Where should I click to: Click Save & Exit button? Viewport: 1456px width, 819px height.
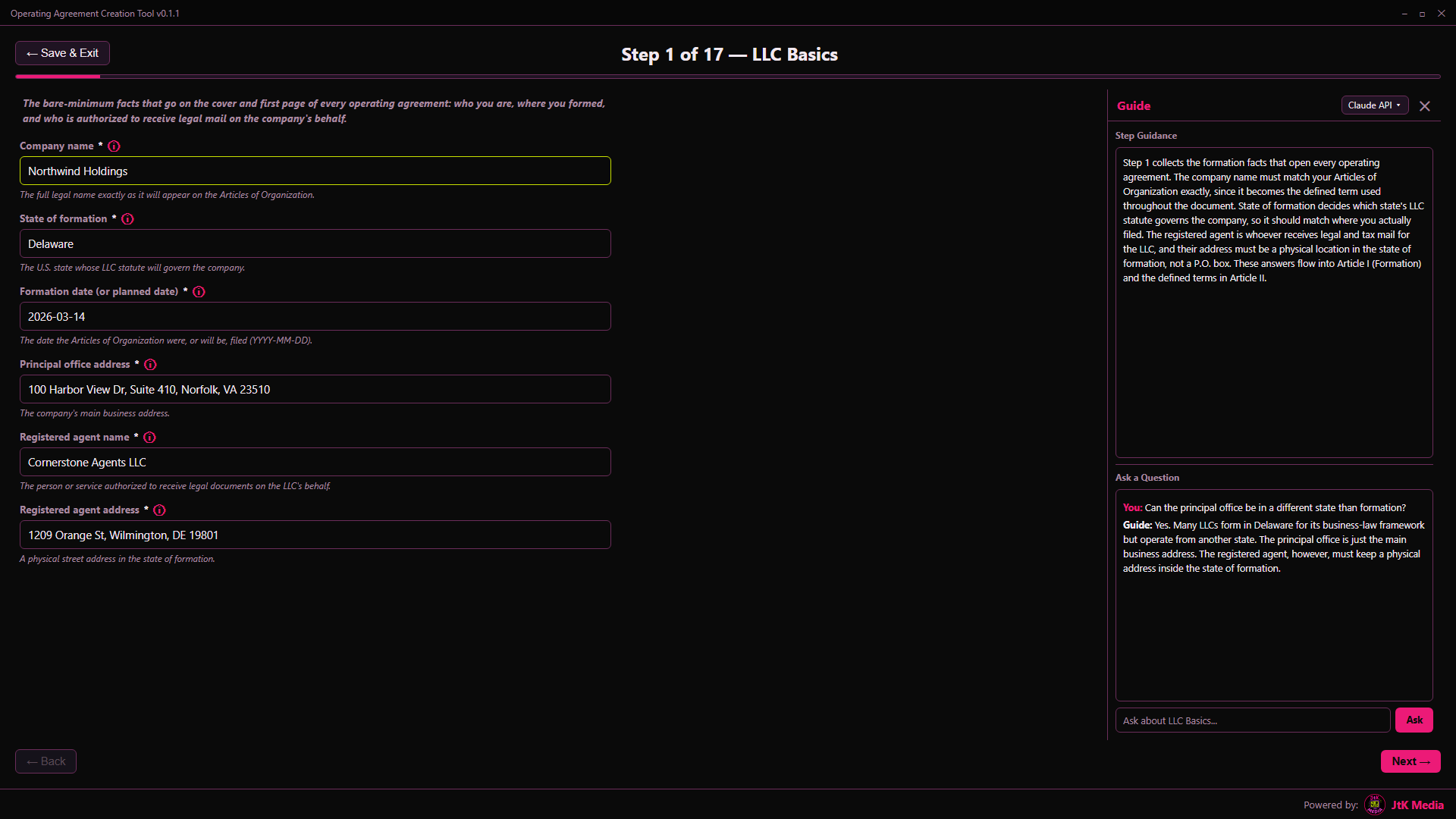pos(62,53)
